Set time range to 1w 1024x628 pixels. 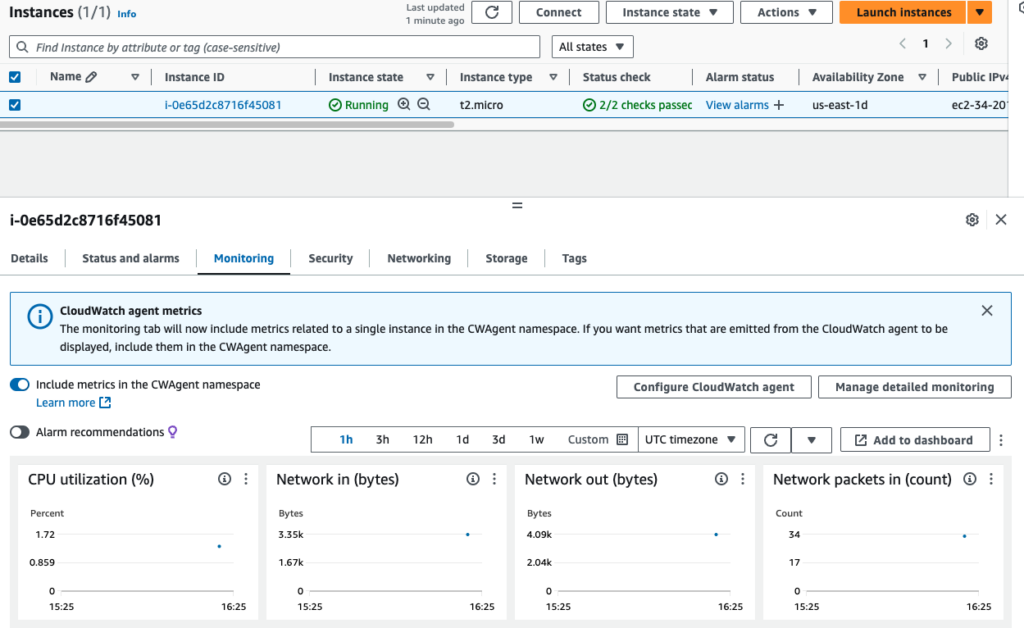tap(536, 440)
